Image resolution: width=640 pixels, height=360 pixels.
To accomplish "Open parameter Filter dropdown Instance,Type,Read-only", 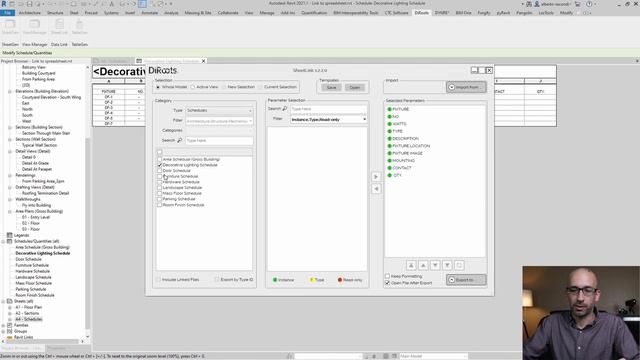I will tap(329, 119).
